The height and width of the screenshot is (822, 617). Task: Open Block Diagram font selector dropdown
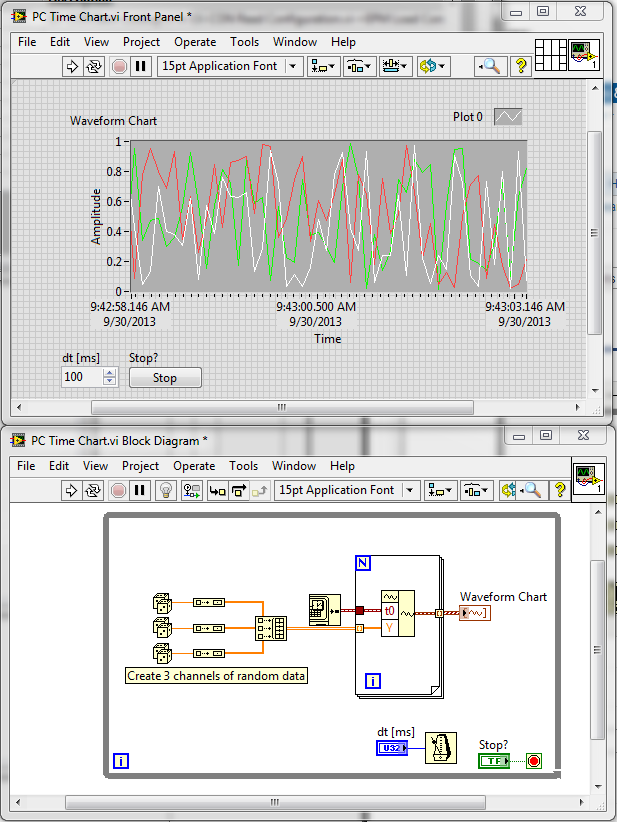tap(347, 491)
